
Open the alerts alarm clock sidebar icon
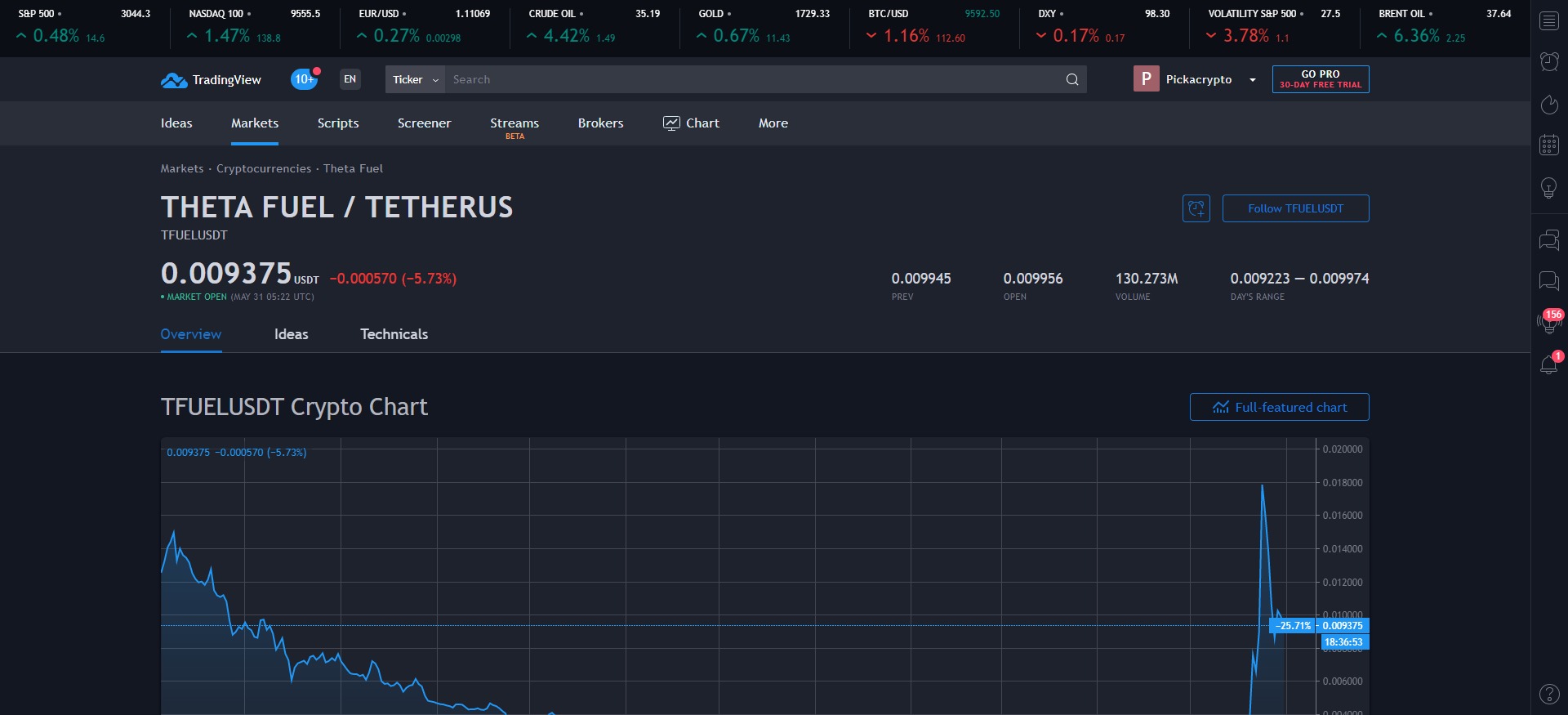[x=1549, y=61]
